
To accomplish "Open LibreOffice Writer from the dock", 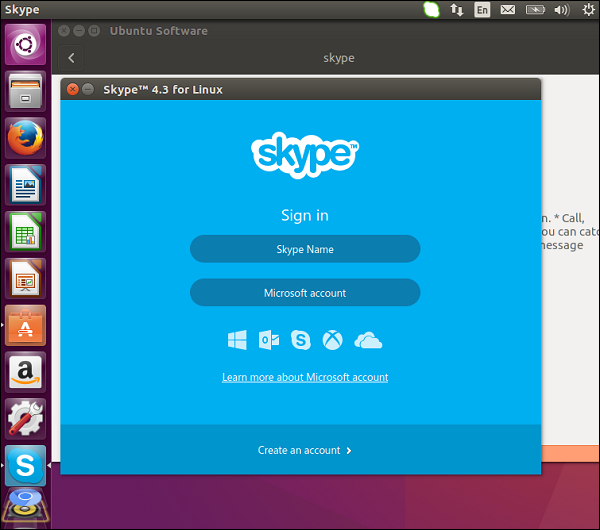I will (x=25, y=185).
